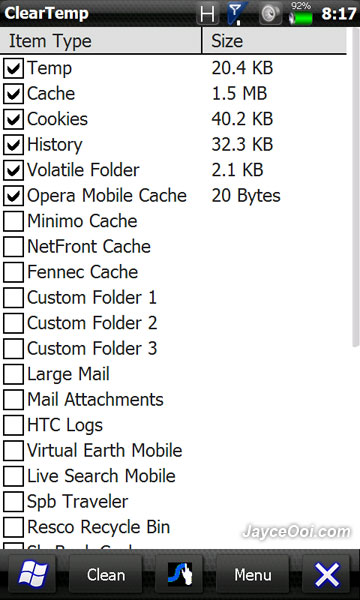Screen dimensions: 360x600
Task: Tap the Clean button
Action: point(106,574)
